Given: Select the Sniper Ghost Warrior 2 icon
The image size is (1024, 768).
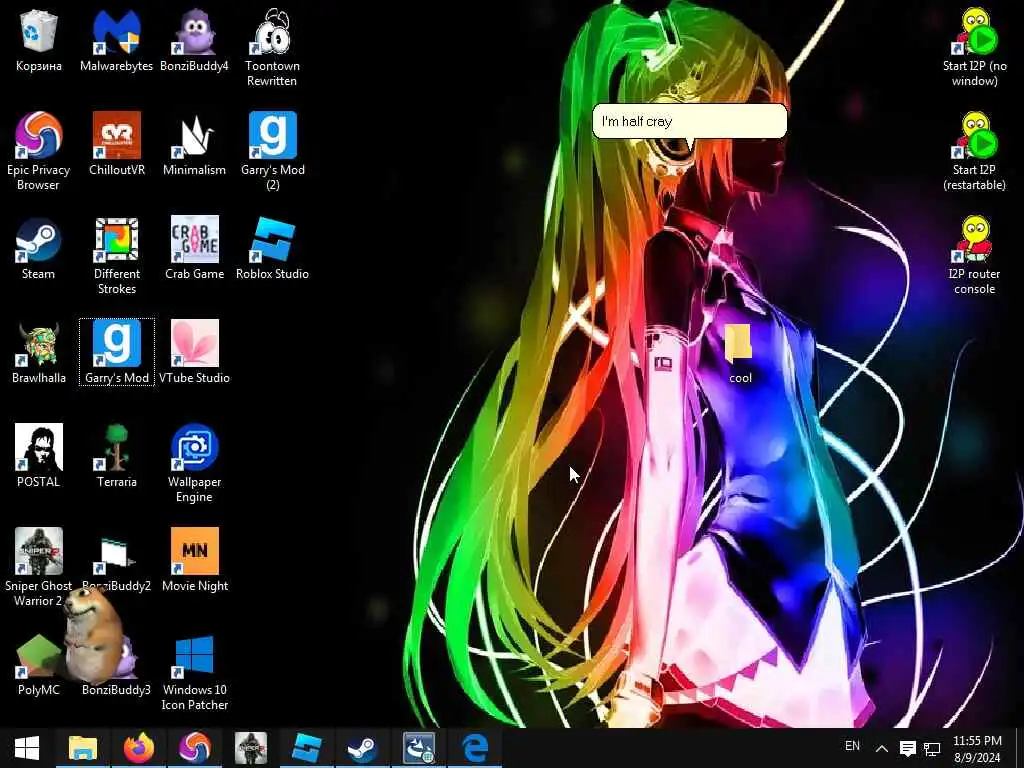Looking at the screenshot, I should (39, 568).
